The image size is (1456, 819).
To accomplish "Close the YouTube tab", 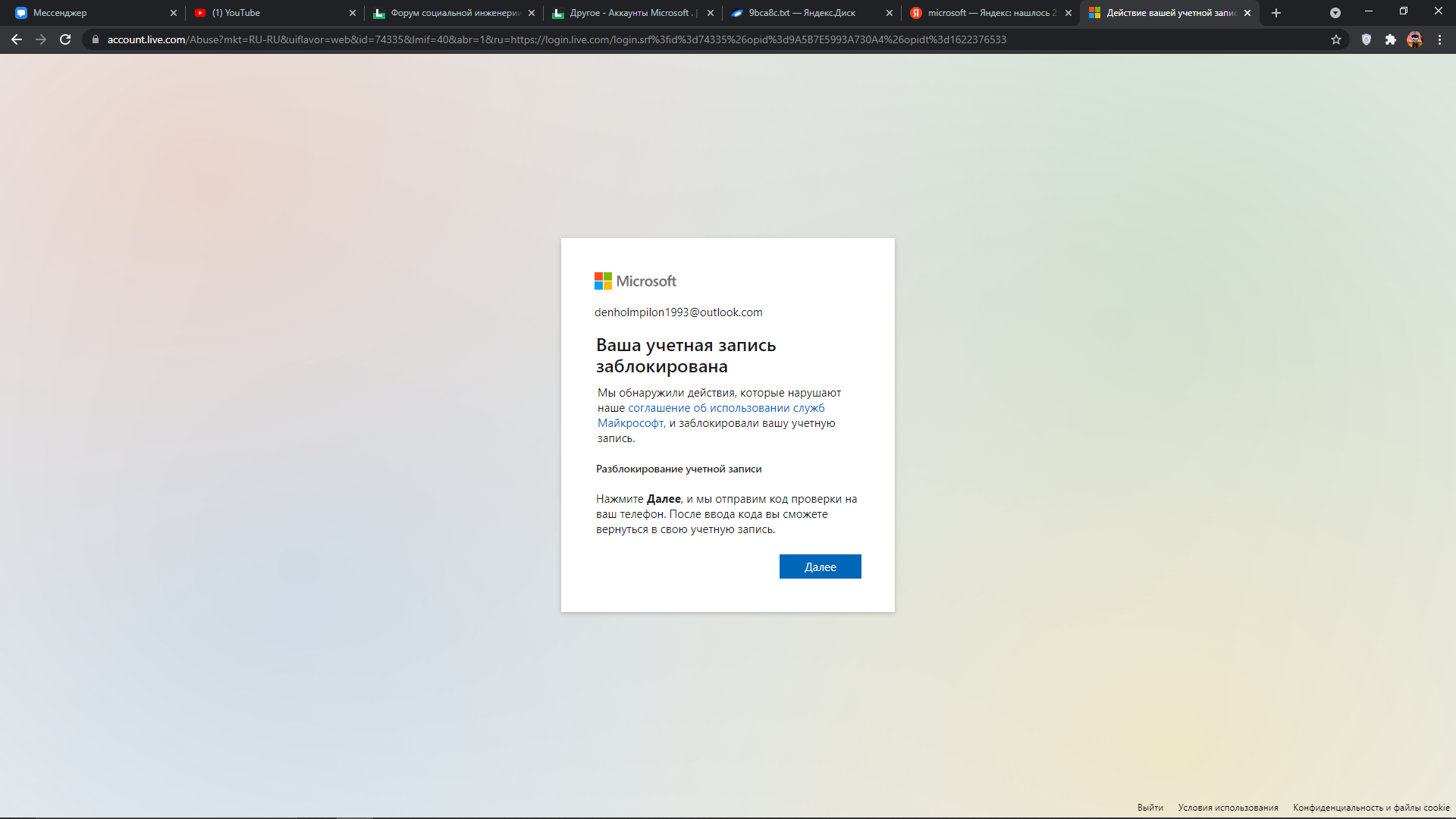I will [x=353, y=13].
